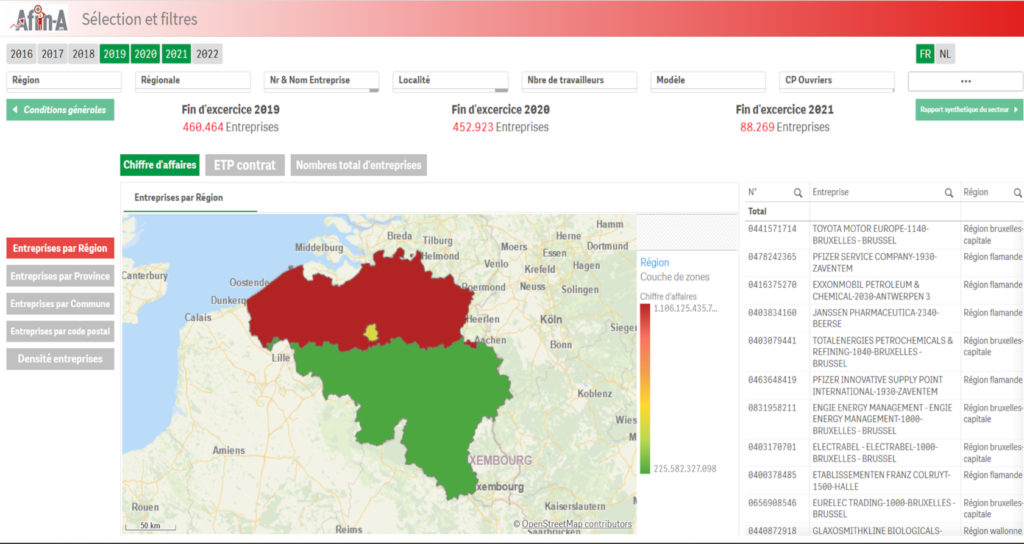Click company number 0831958211
The height and width of the screenshot is (544, 1024).
tap(773, 408)
